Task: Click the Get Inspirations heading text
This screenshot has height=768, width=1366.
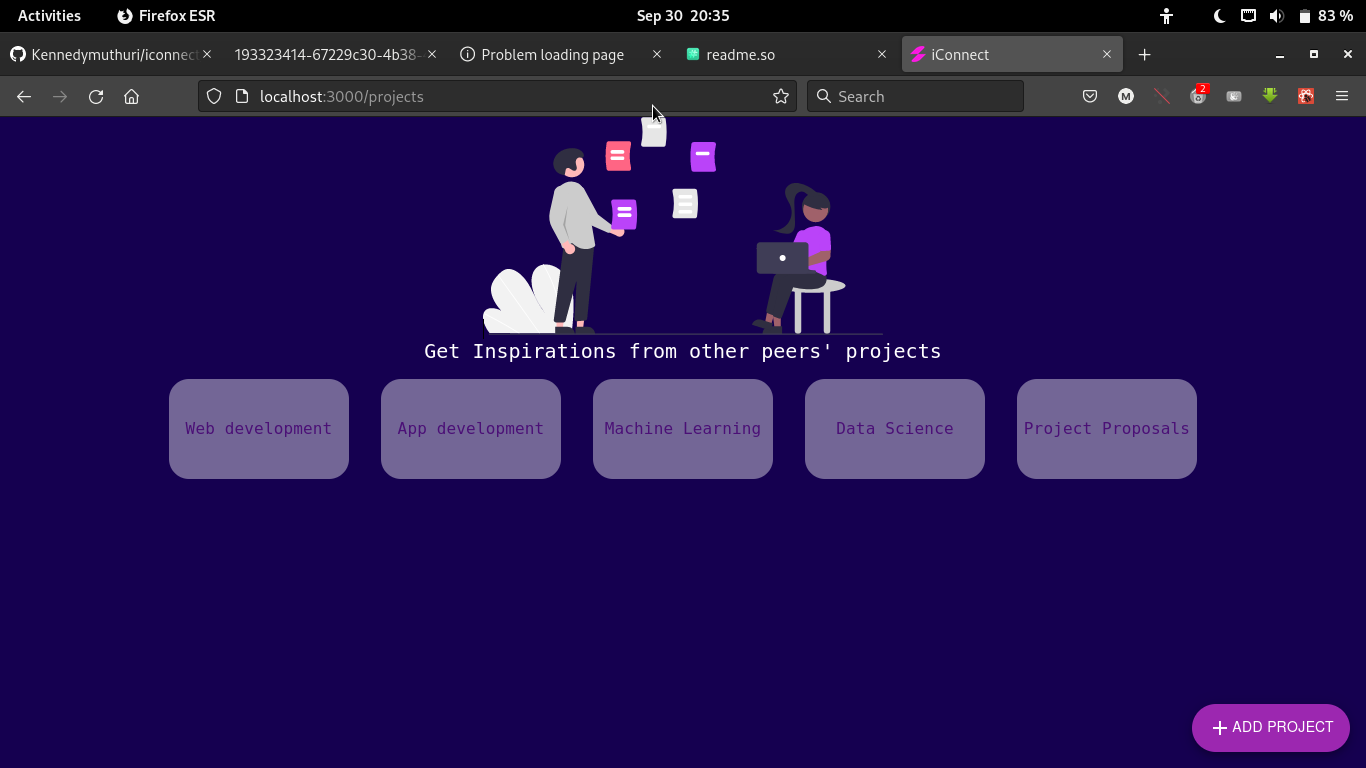Action: pyautogui.click(x=683, y=351)
